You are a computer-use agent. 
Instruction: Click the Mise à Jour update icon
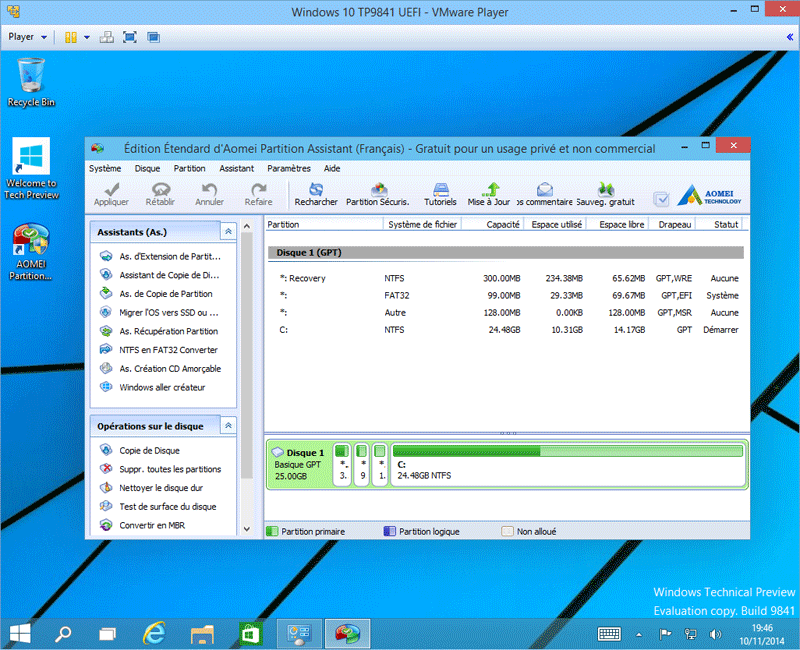489,190
